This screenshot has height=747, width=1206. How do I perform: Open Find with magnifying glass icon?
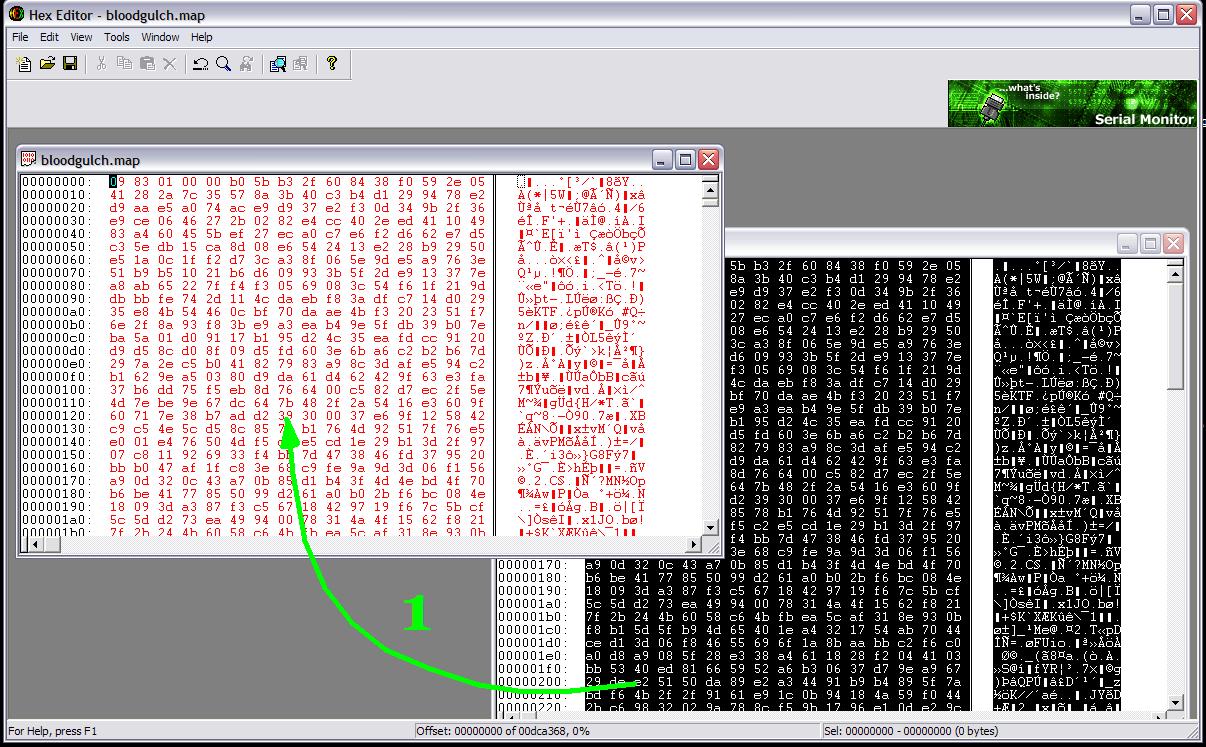click(x=223, y=64)
